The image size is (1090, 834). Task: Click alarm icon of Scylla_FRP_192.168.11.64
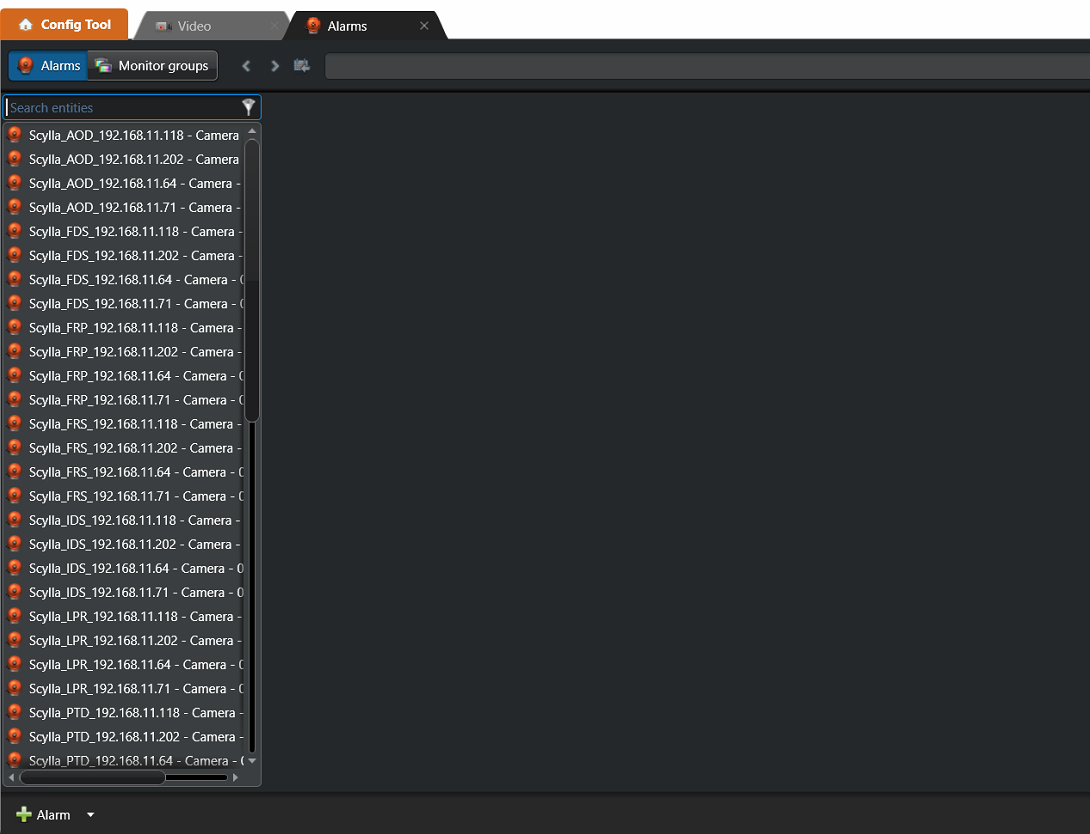click(x=14, y=376)
